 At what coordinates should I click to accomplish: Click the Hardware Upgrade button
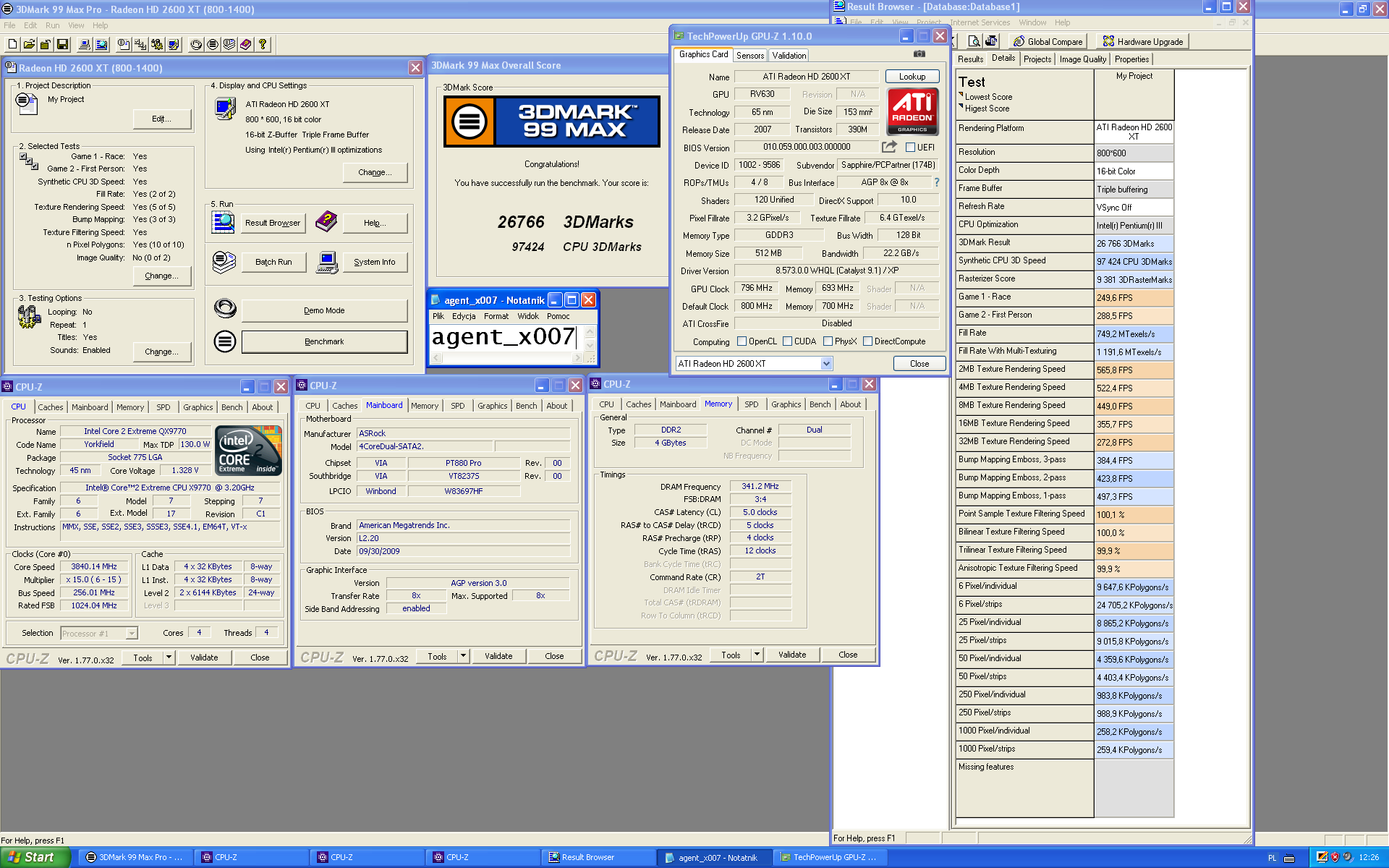tap(1143, 41)
